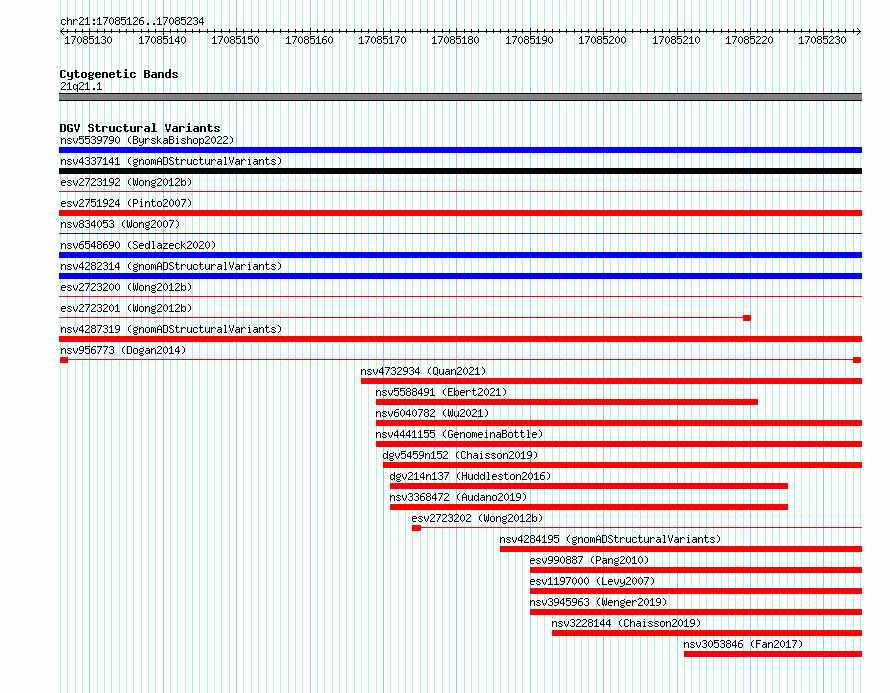Click the gray 21q21.1 cytogenetic band bar
The width and height of the screenshot is (890, 693).
tap(460, 98)
